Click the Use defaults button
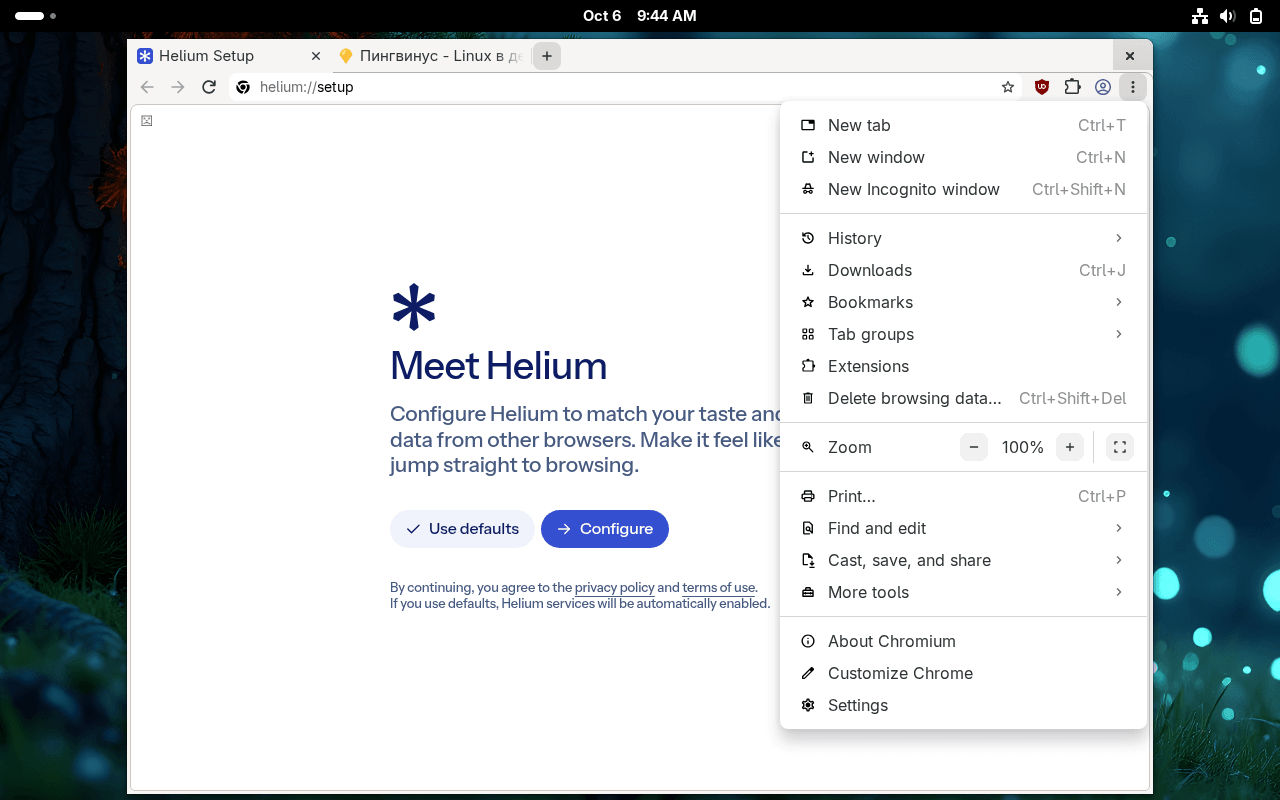1280x800 pixels. (x=462, y=529)
